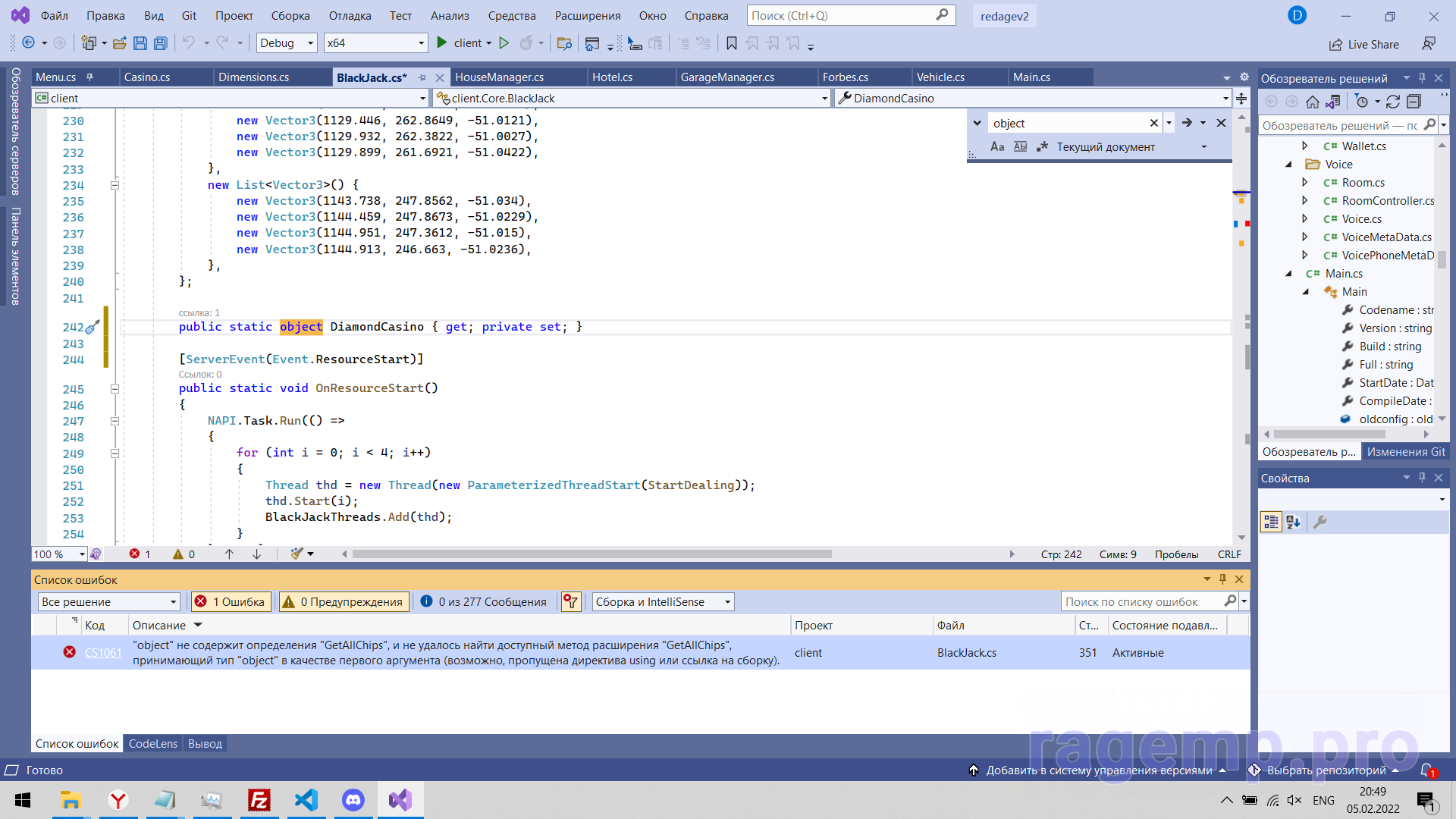Image resolution: width=1456 pixels, height=819 pixels.
Task: Clear the find text 'object'
Action: 1153,123
